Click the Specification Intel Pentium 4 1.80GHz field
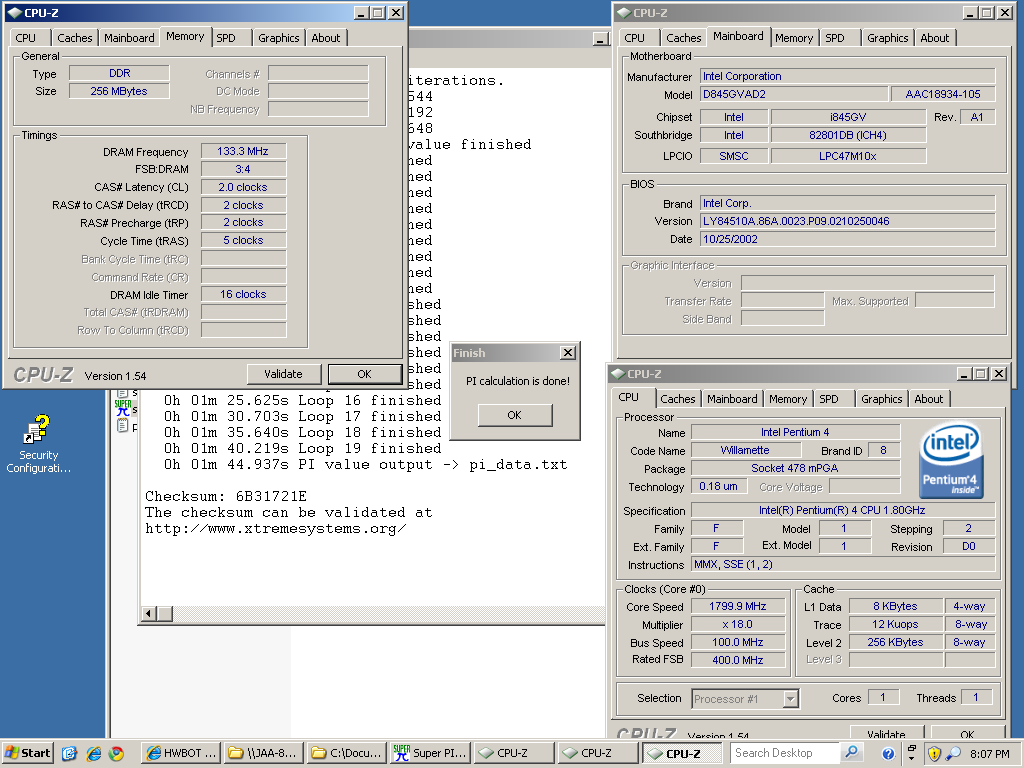The height and width of the screenshot is (768, 1024). point(842,511)
